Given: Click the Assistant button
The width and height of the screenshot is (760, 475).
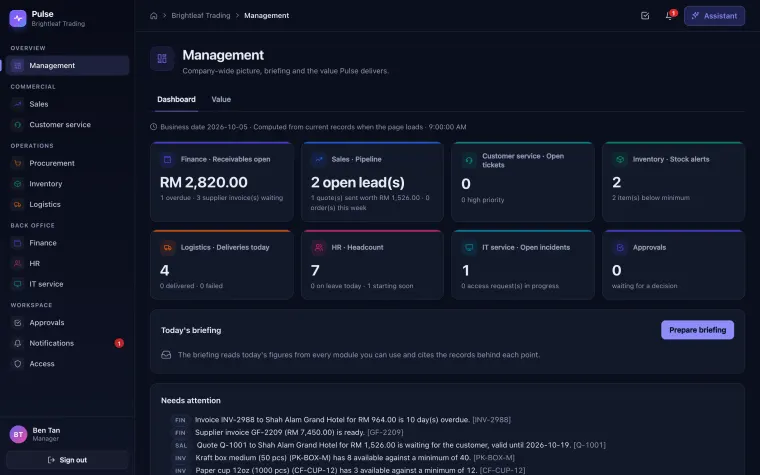Looking at the screenshot, I should pos(714,16).
